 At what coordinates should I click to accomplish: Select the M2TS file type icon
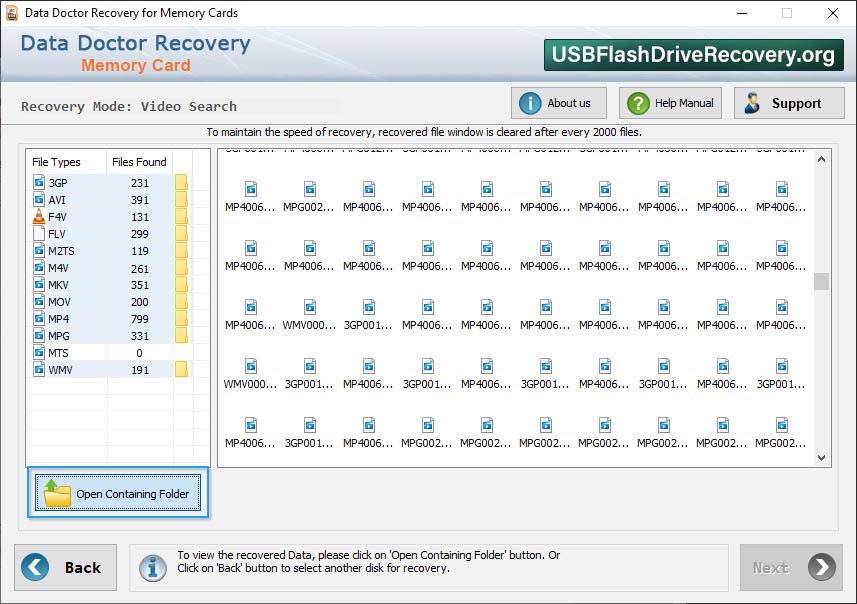point(39,250)
